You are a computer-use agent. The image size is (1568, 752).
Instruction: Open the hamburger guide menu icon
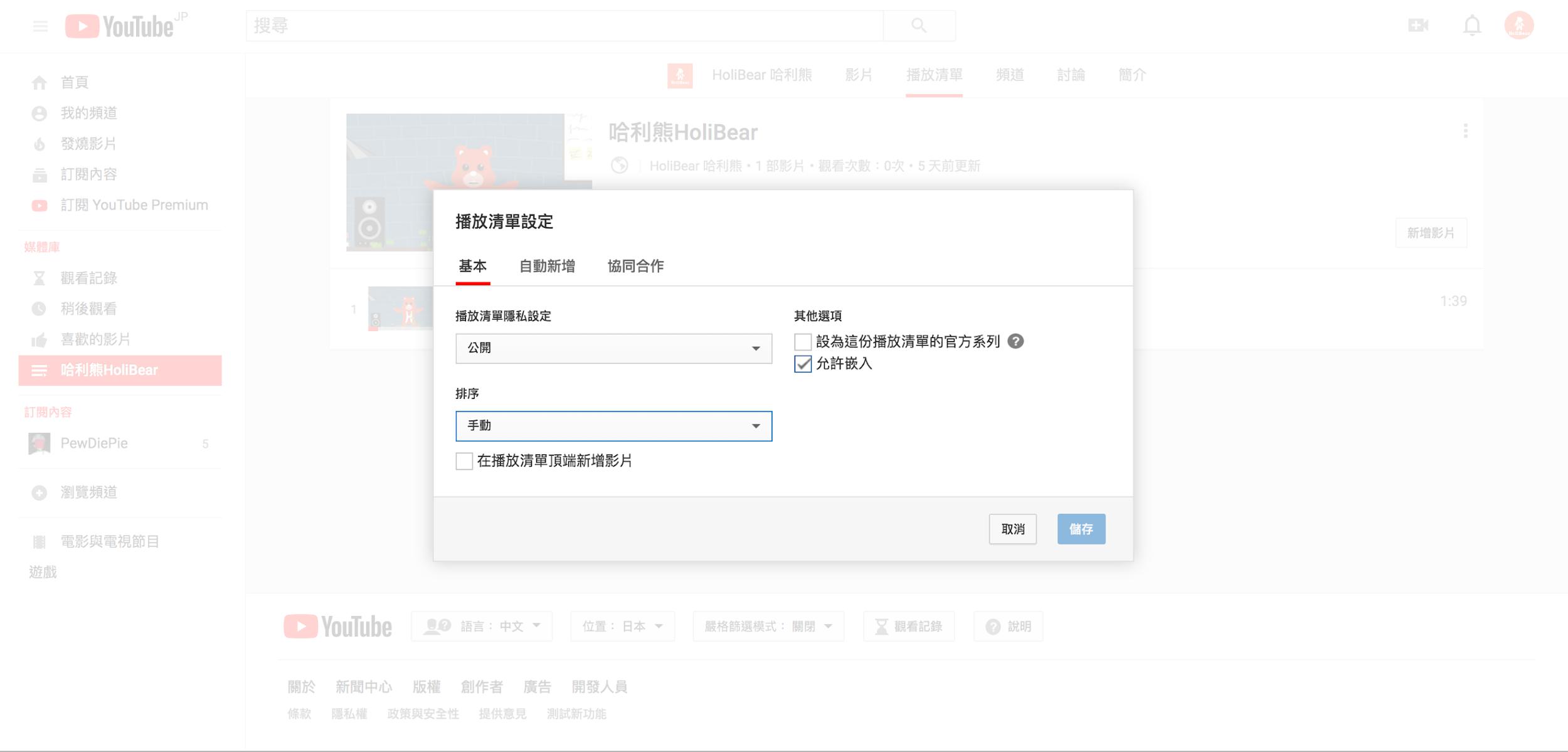point(40,26)
